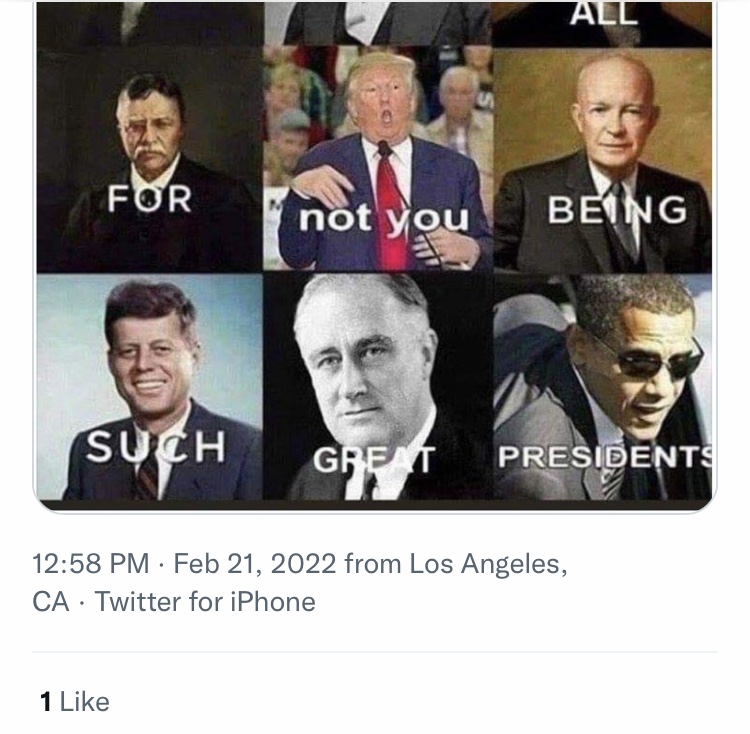This screenshot has height=734, width=750.
Task: Click the cropped top-left dark panel
Action: pos(150,24)
